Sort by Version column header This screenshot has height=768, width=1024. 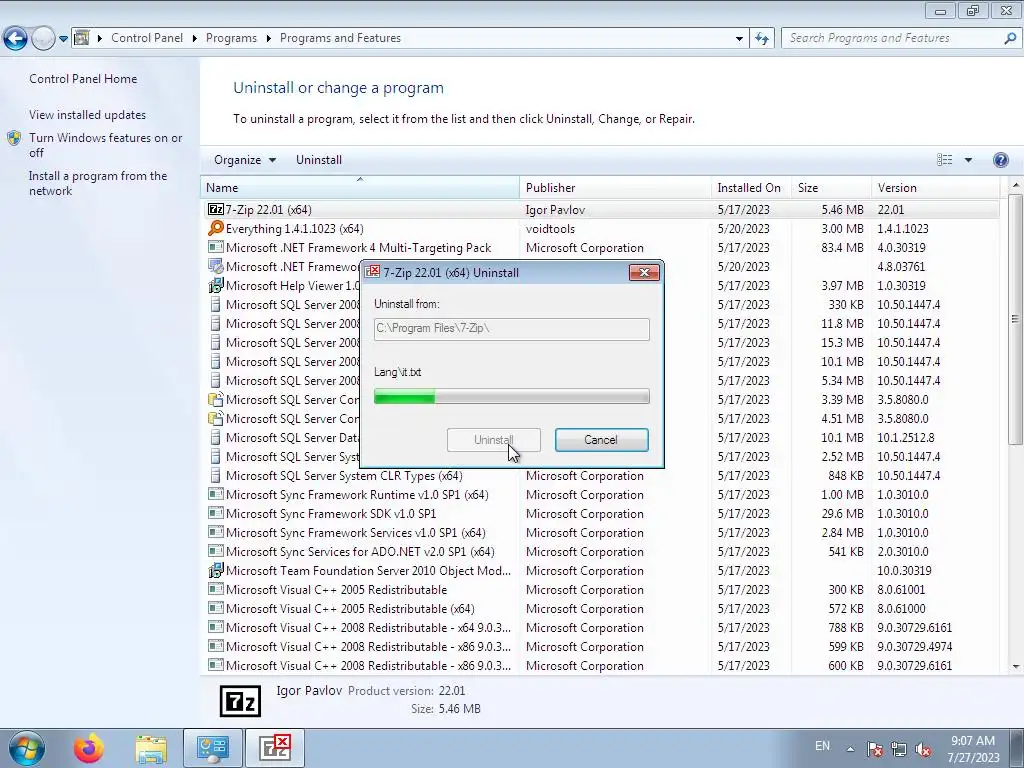pos(935,187)
